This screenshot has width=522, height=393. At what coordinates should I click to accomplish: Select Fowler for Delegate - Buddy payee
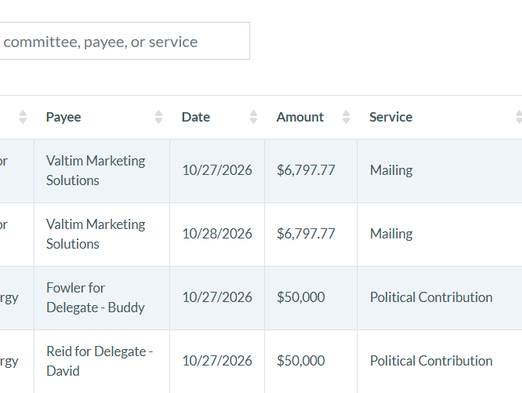coord(96,297)
